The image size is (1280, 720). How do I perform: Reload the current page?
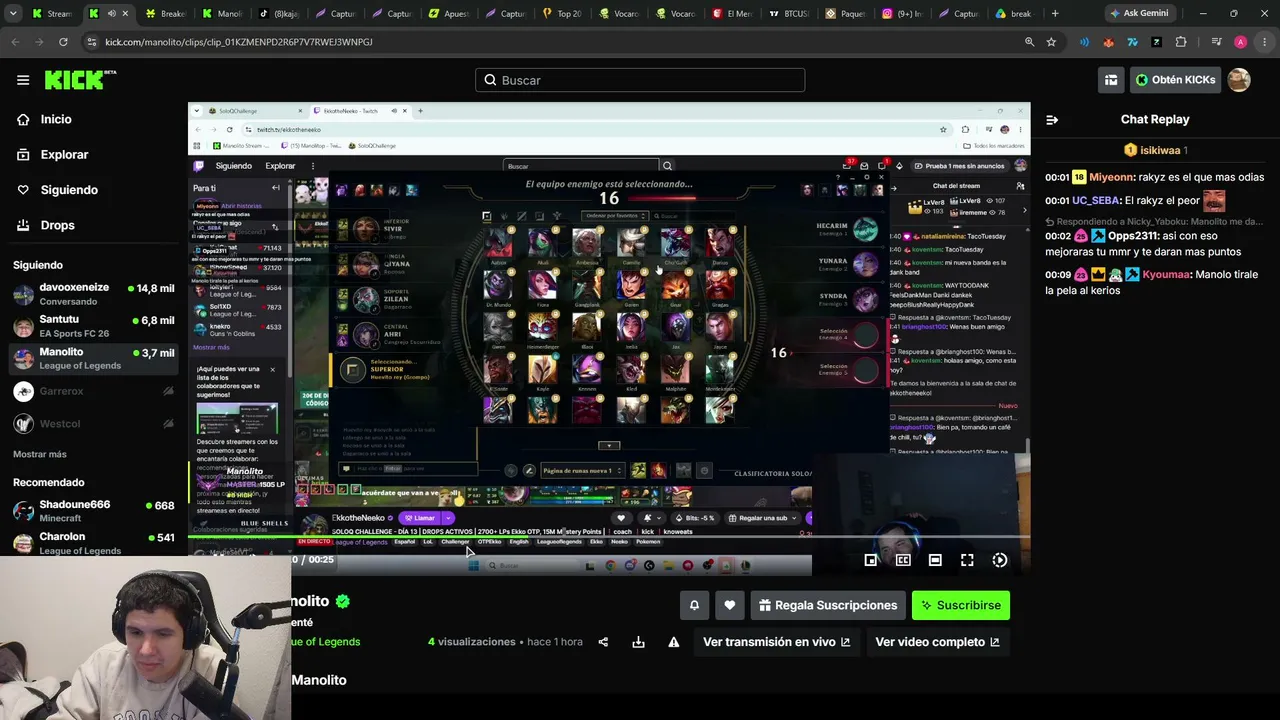pyautogui.click(x=63, y=42)
